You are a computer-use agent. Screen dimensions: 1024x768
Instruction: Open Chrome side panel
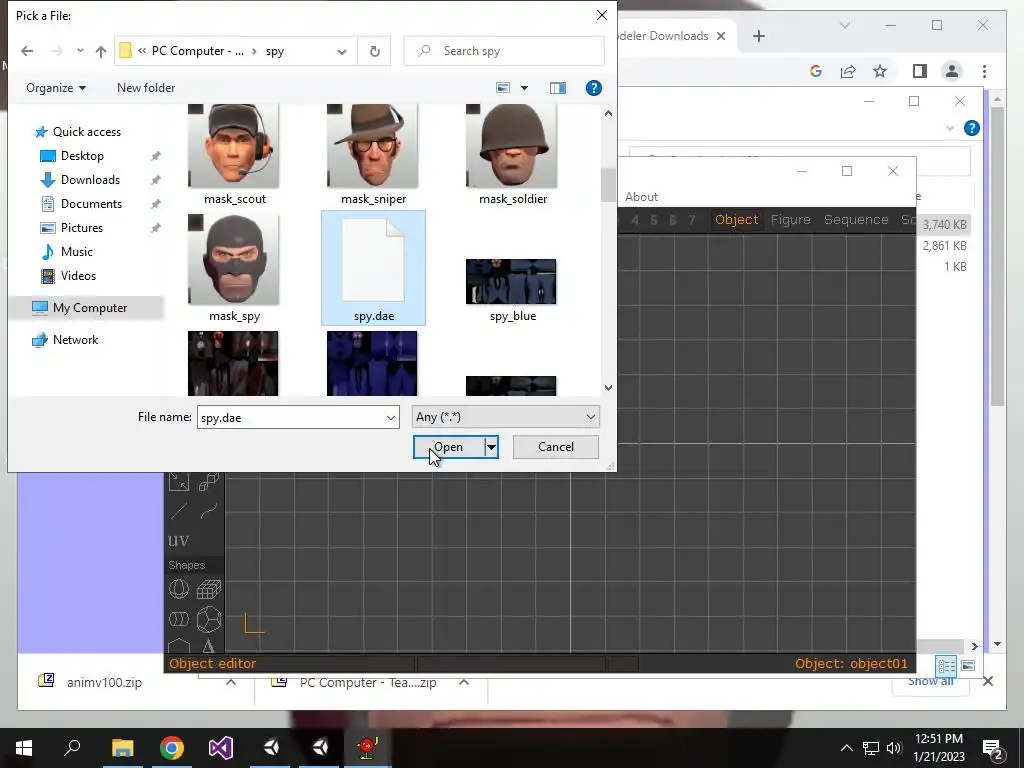(920, 71)
